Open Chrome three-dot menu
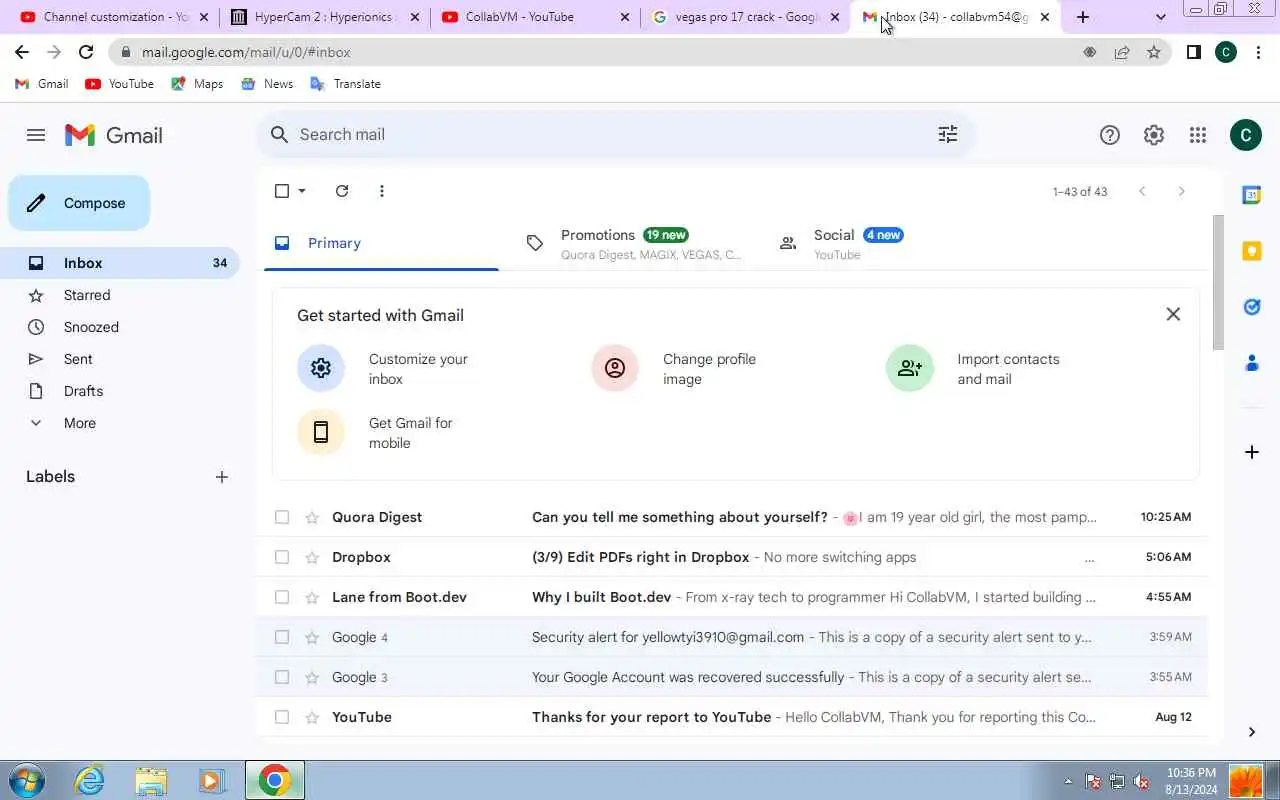Screen dimensions: 1280x800 (x=1259, y=52)
